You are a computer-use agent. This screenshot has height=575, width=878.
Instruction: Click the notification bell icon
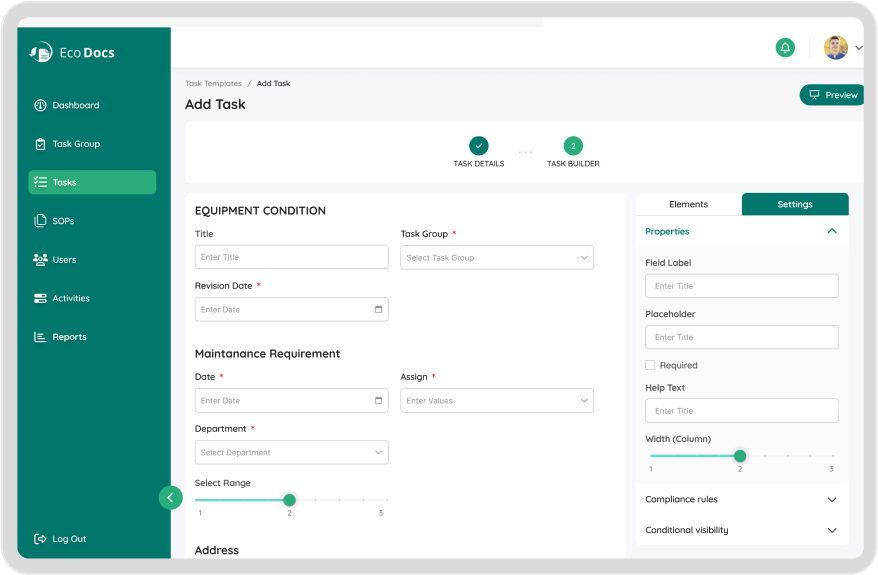[785, 48]
